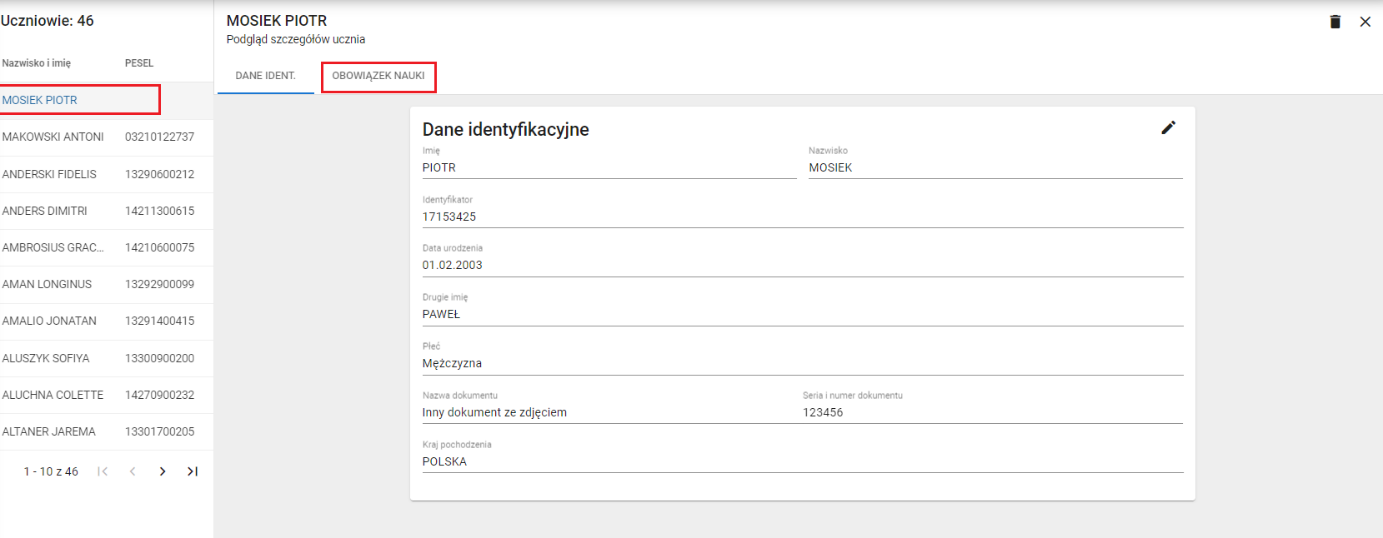Viewport: 1383px width, 538px height.
Task: Switch to Dane Ident. tab
Action: click(x=265, y=77)
